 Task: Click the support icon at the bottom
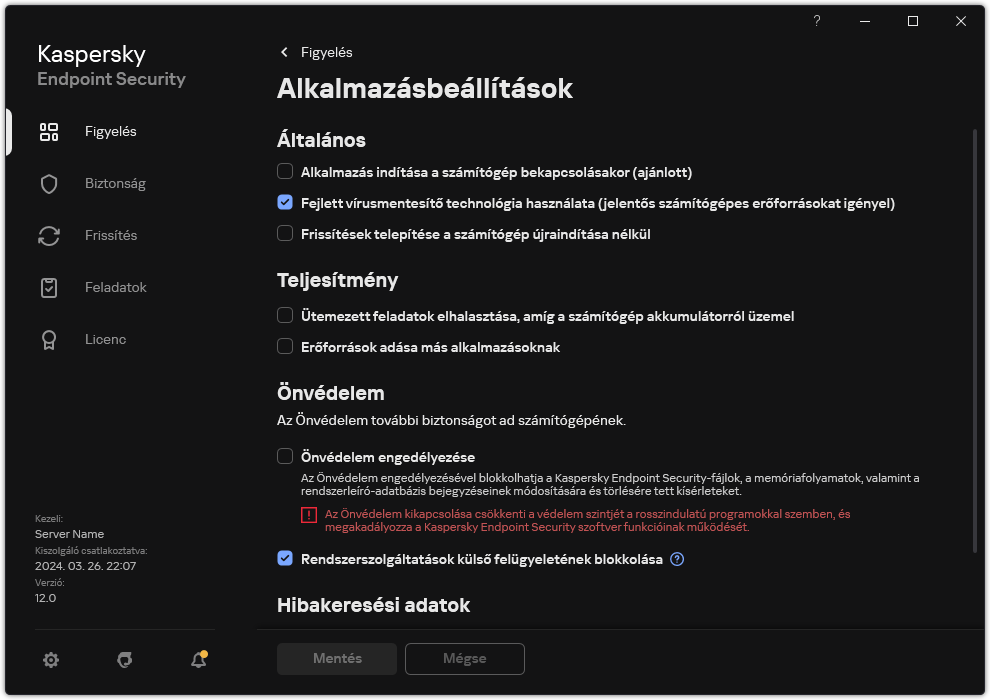coord(124,660)
